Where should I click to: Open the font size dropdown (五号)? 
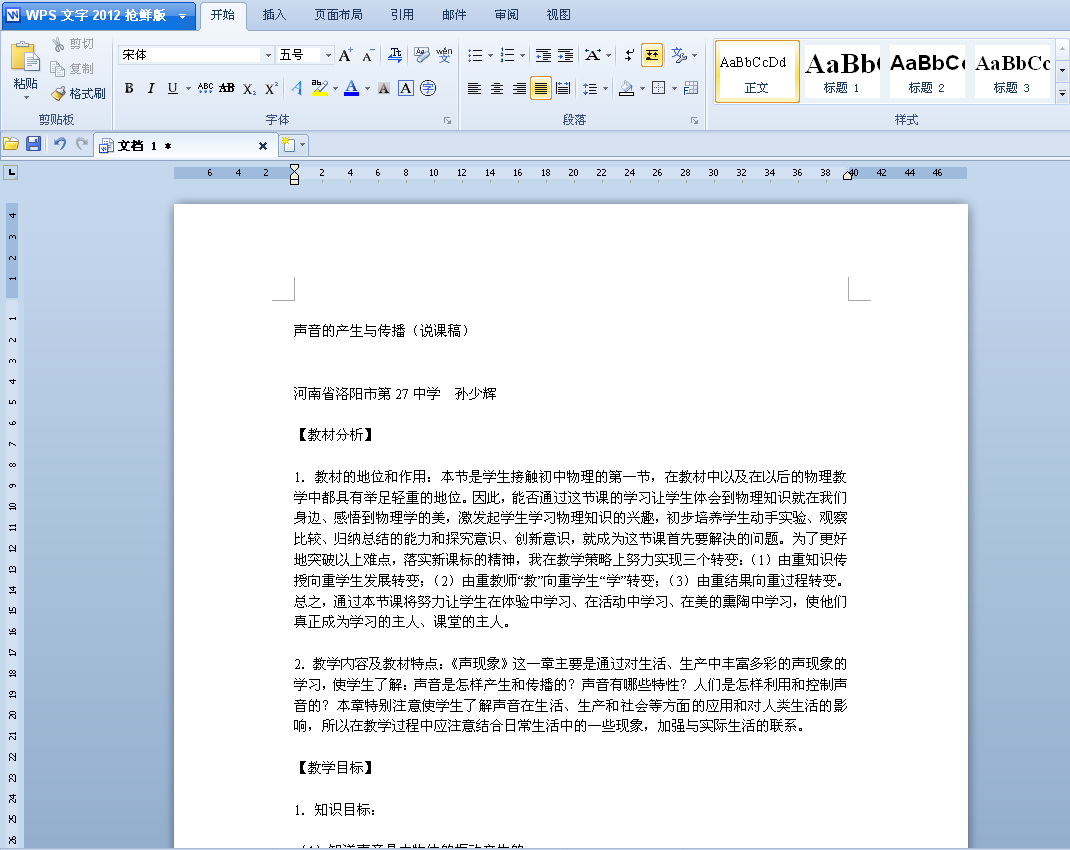click(327, 55)
